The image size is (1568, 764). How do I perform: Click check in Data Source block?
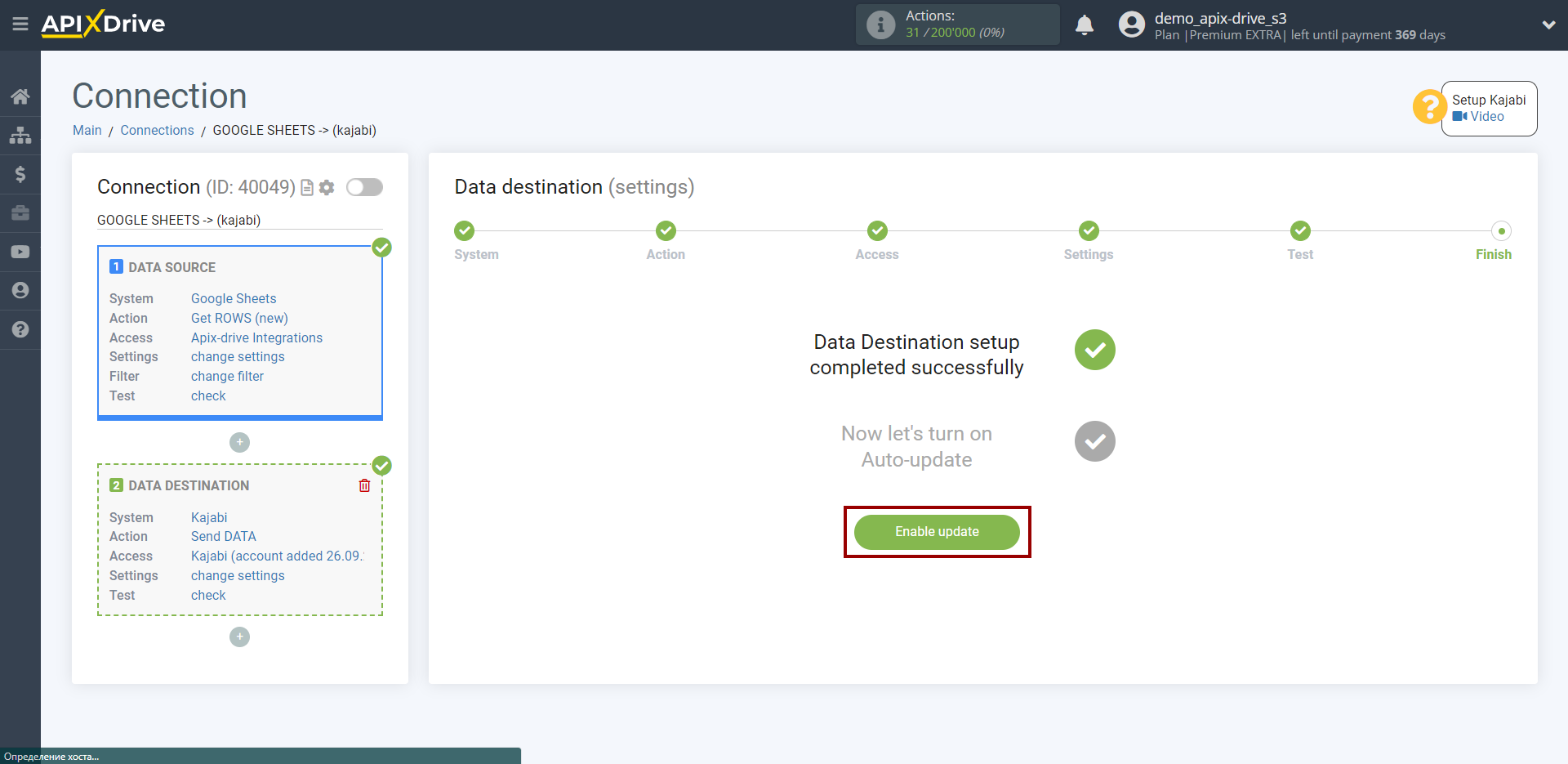pos(208,396)
